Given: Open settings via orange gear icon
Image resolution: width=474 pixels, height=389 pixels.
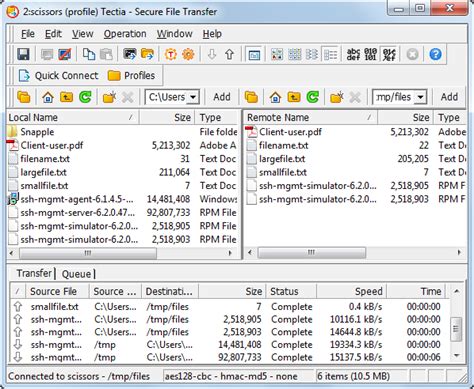Looking at the screenshot, I should (x=188, y=54).
